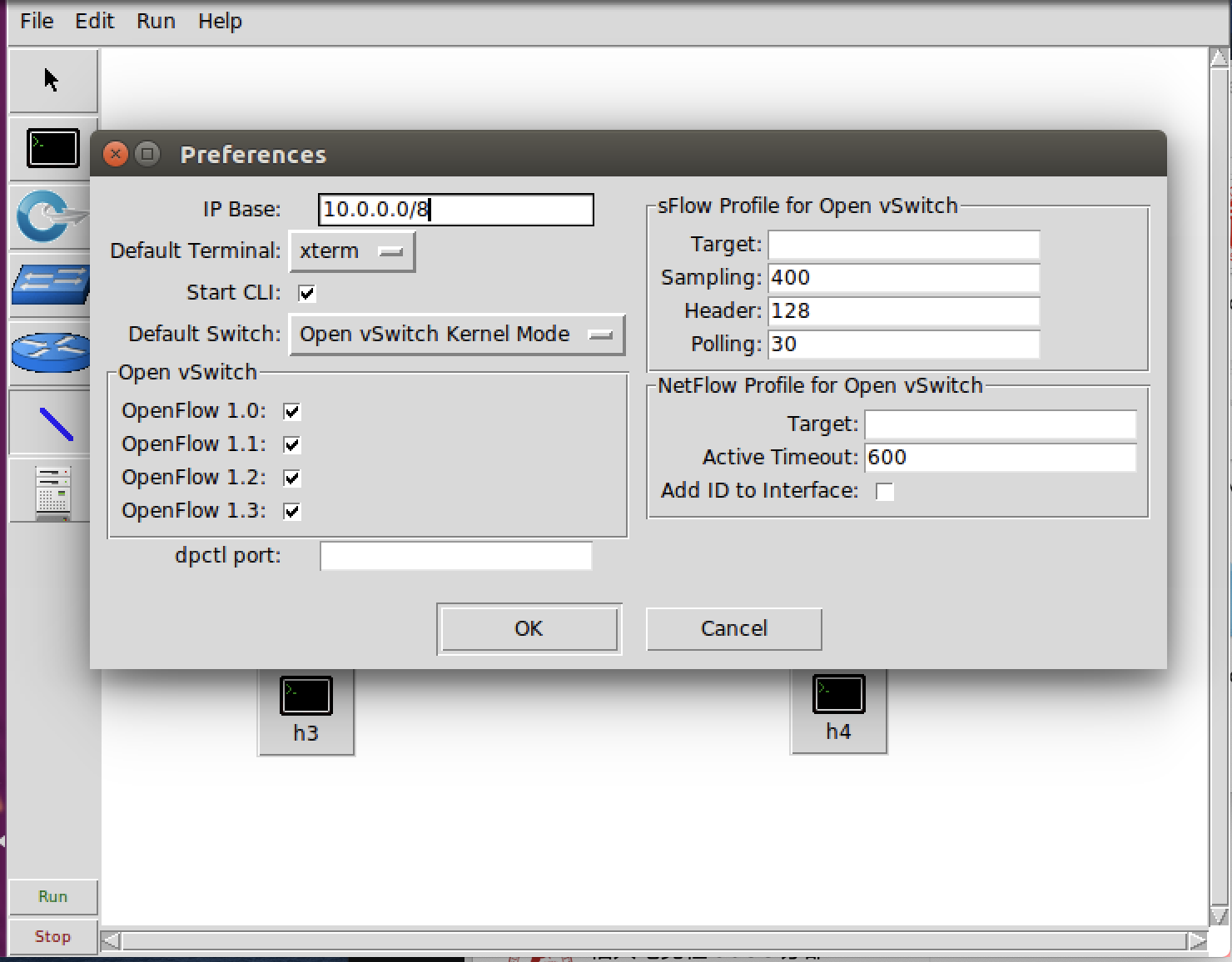This screenshot has width=1232, height=962.
Task: Open the Default Terminal xterm dropdown
Action: (x=352, y=251)
